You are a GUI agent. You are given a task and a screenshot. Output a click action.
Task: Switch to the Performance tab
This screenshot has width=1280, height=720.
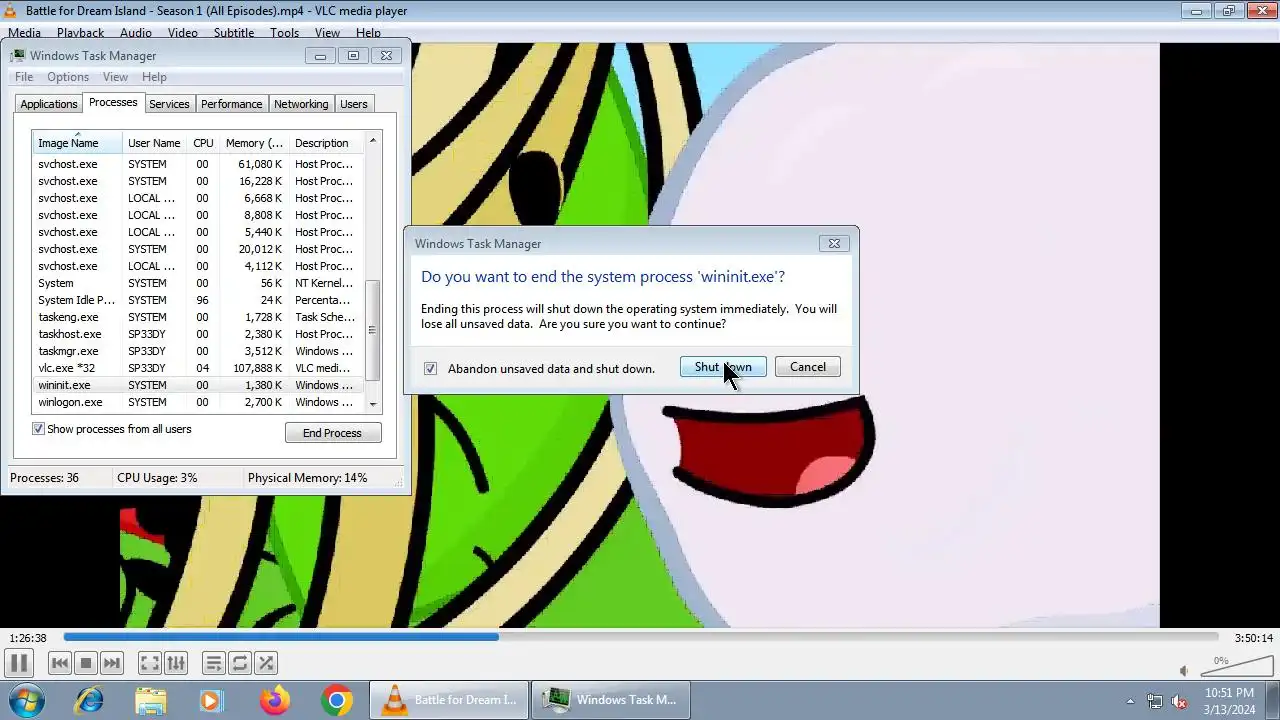coord(231,104)
